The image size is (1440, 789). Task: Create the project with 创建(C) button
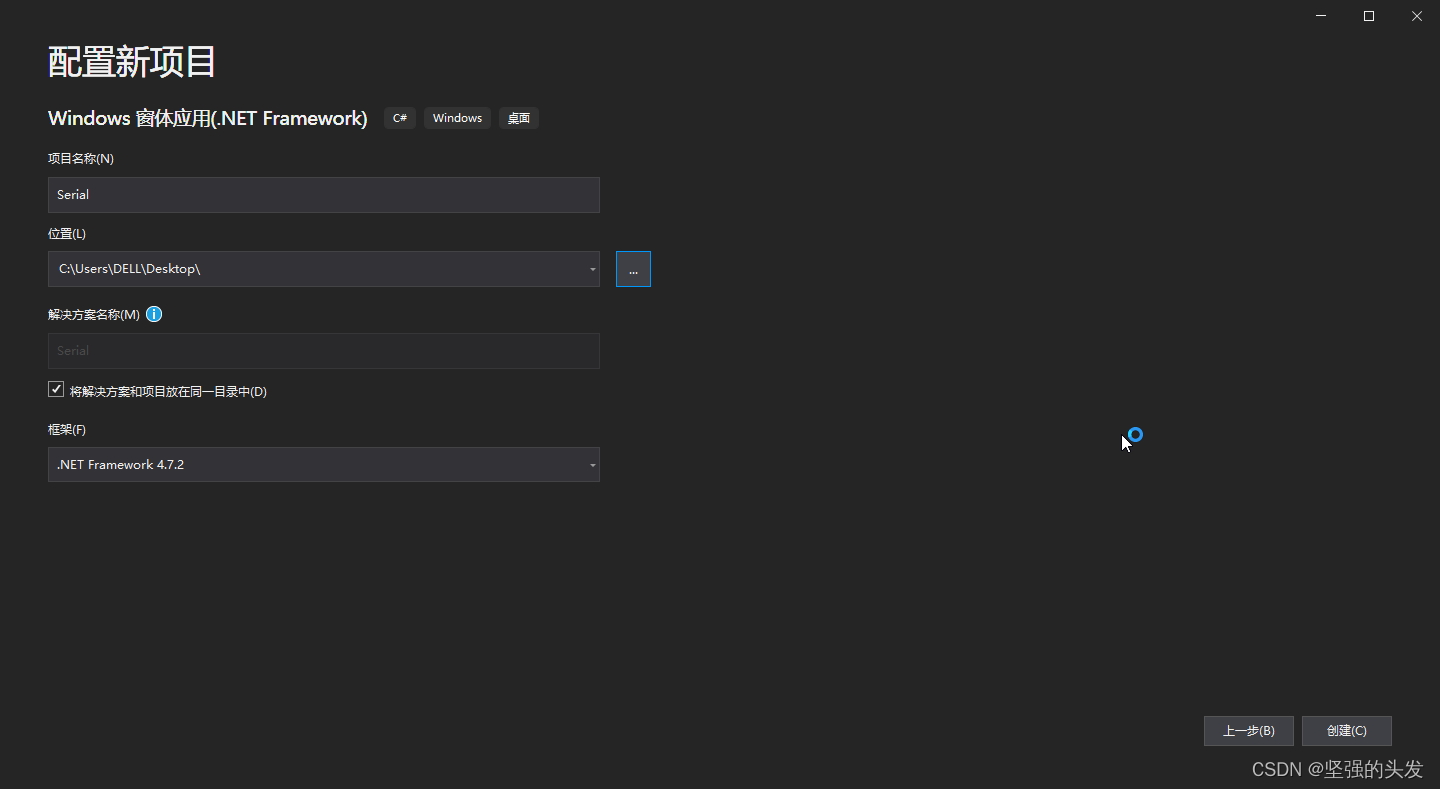pos(1347,731)
